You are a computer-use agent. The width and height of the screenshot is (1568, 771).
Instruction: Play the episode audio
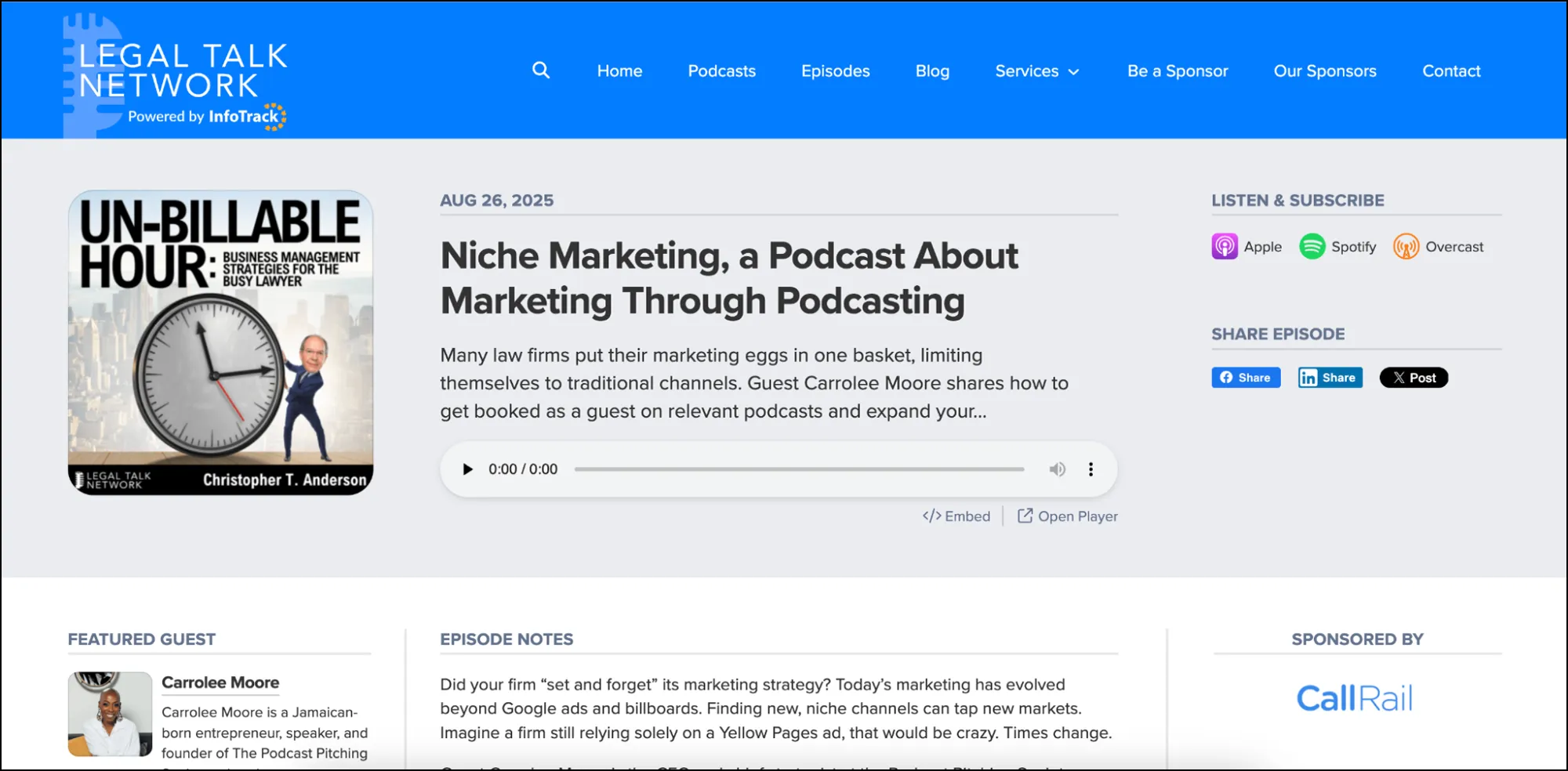[467, 469]
